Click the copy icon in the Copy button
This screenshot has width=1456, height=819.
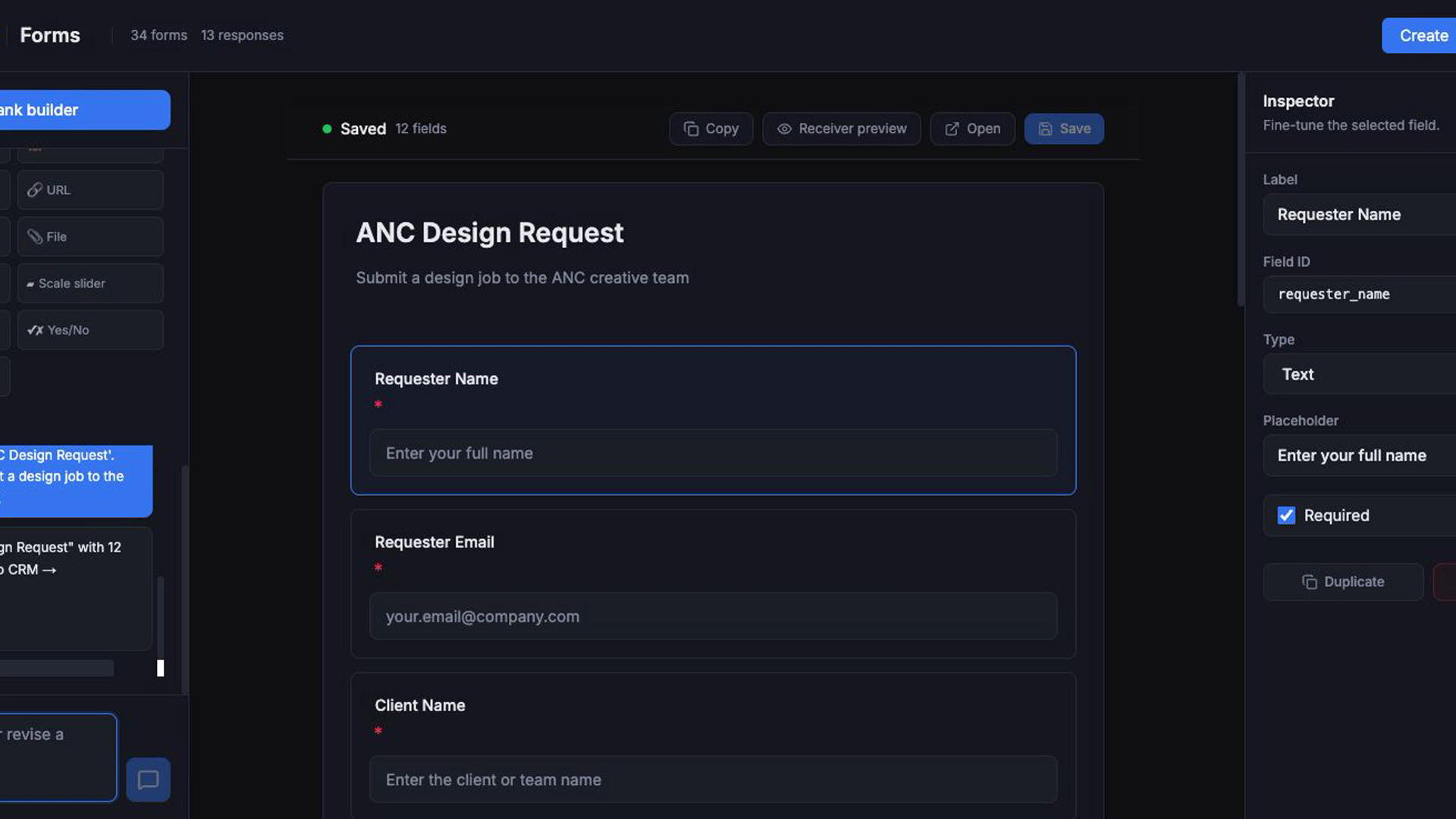691,129
